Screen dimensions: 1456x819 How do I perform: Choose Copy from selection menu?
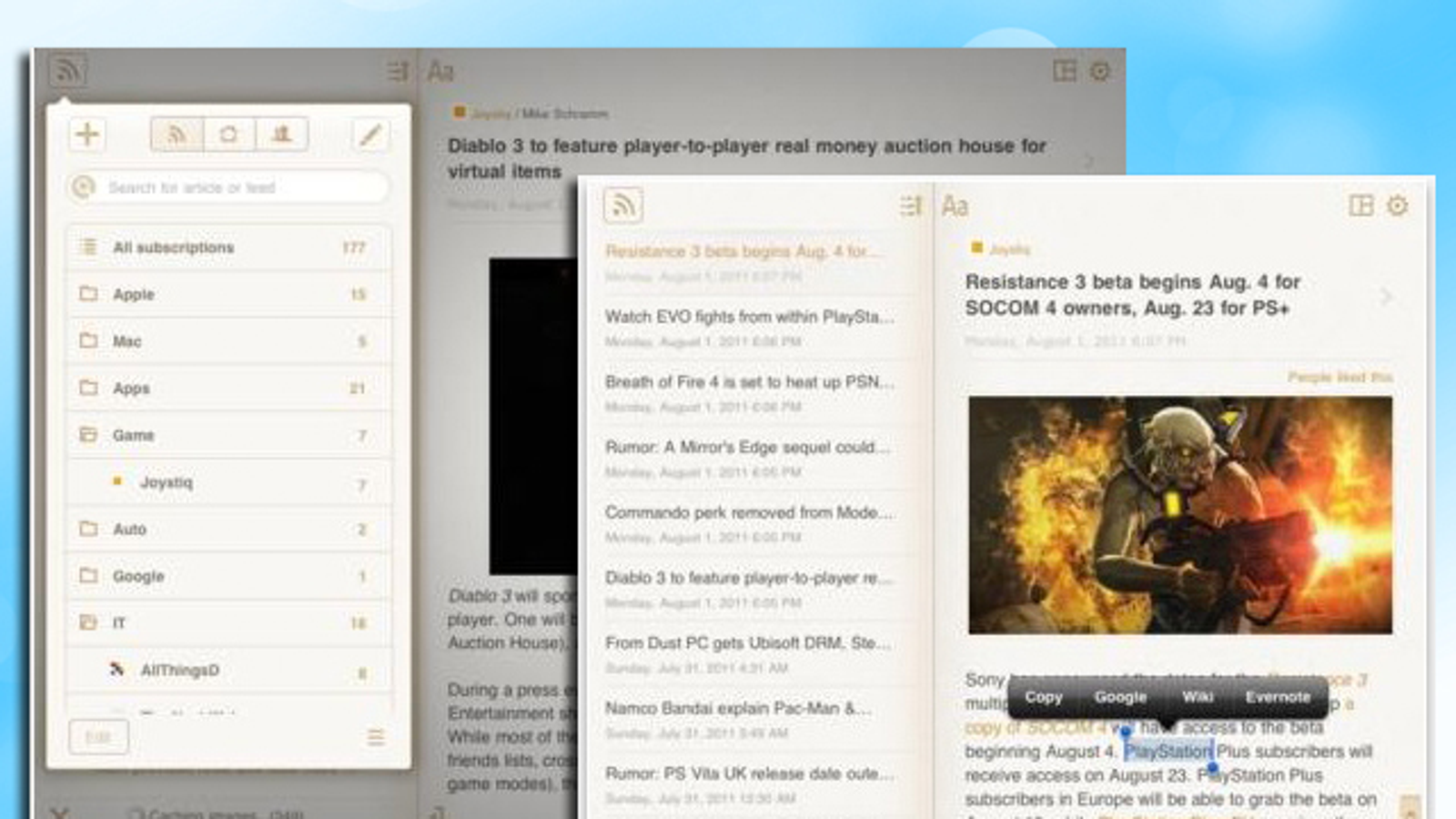[x=1044, y=697]
